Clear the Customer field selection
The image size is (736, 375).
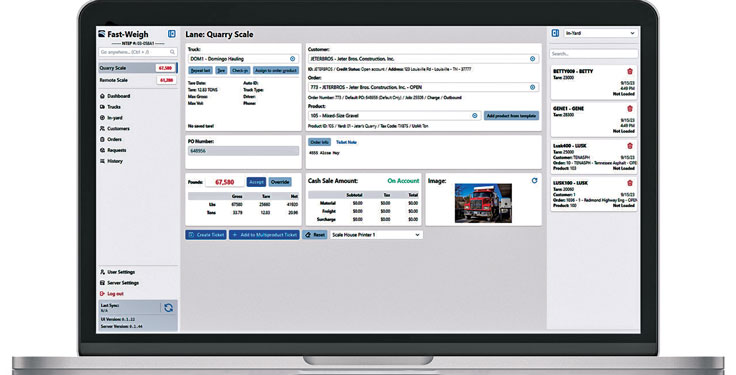[532, 59]
